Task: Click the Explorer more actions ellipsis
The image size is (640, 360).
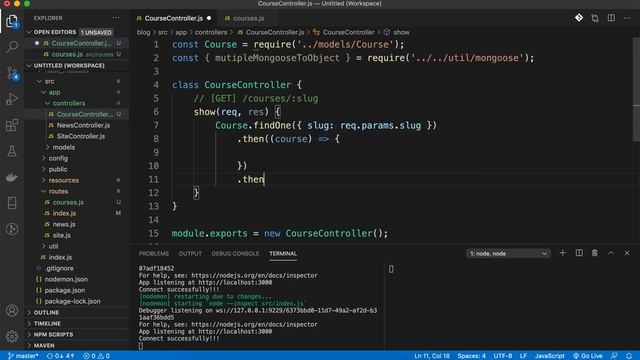Action: click(x=116, y=18)
